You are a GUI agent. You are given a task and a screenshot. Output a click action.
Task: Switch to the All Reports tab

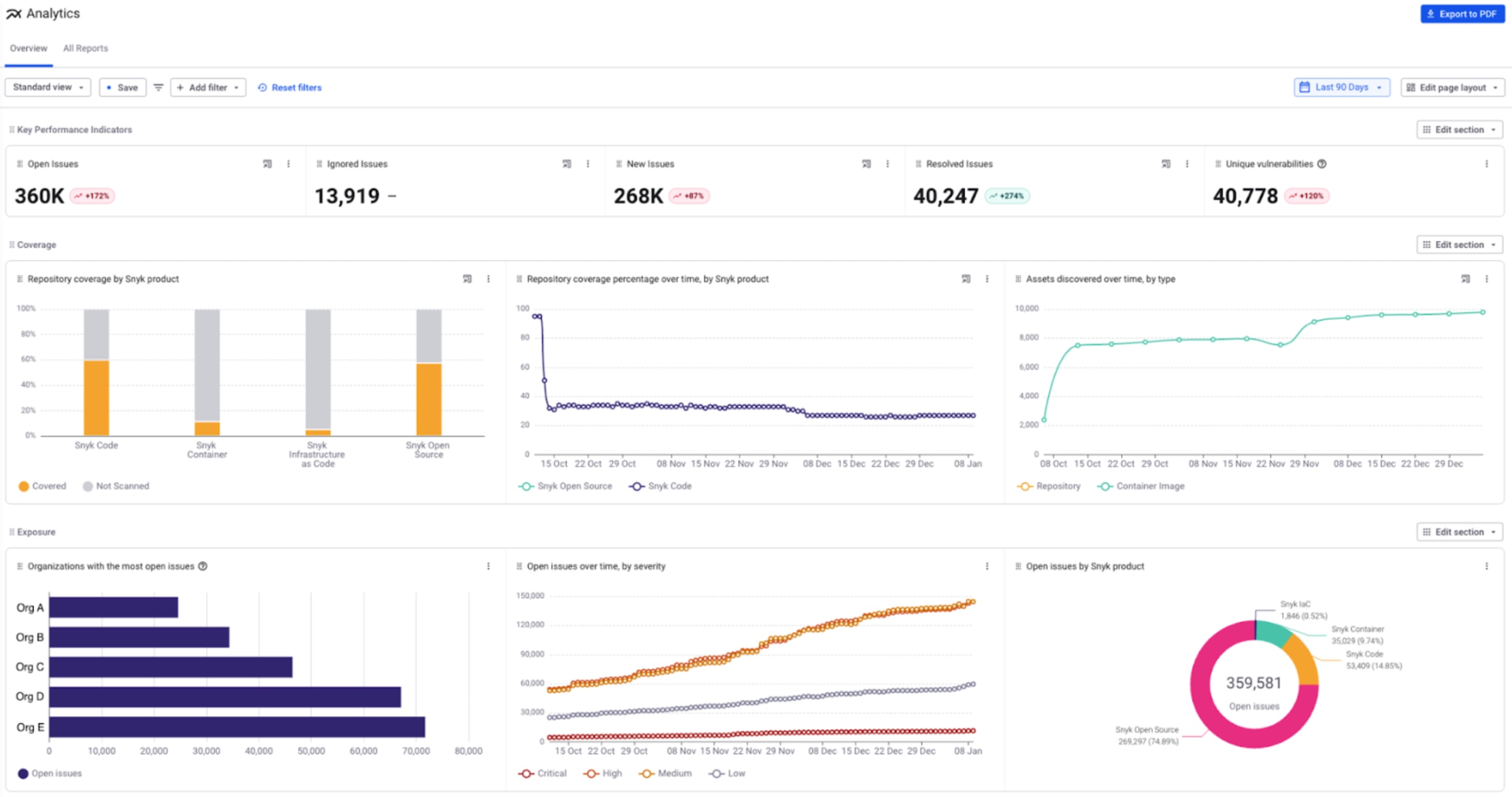86,48
